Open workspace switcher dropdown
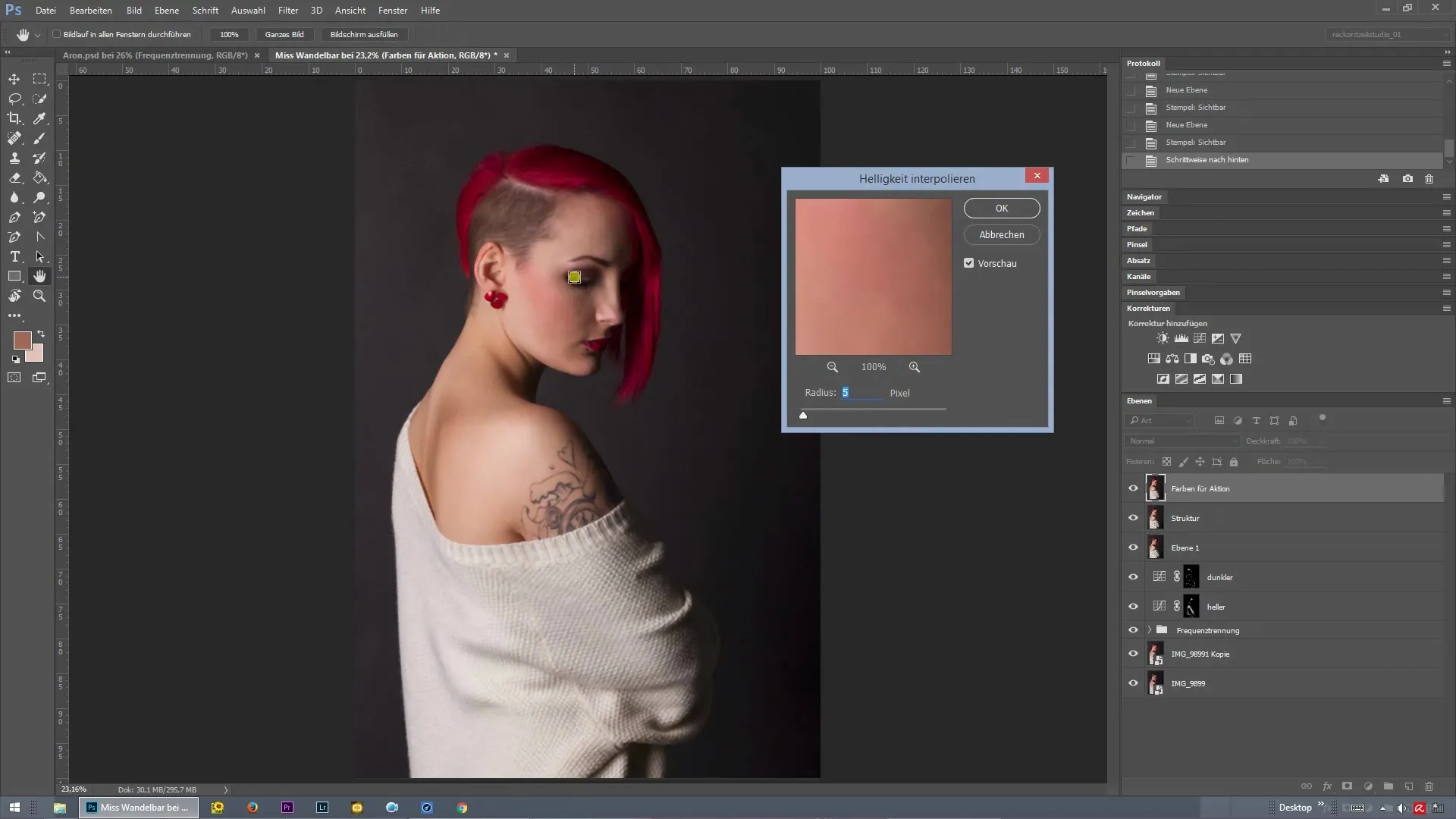 (1387, 35)
